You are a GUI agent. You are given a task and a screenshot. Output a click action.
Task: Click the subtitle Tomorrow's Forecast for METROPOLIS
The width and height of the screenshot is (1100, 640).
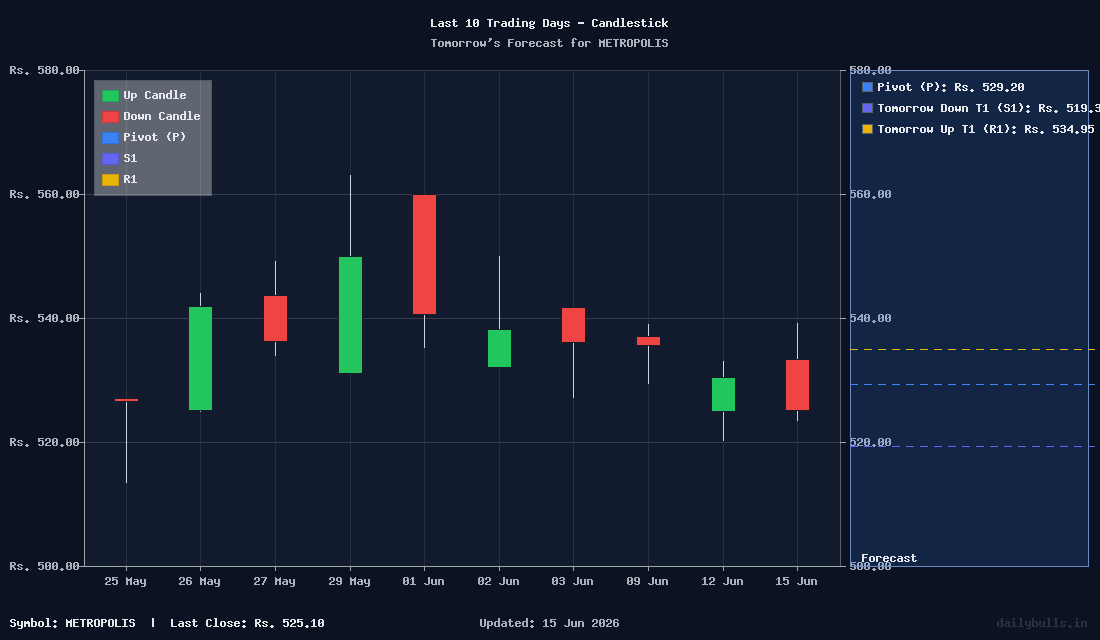549,44
